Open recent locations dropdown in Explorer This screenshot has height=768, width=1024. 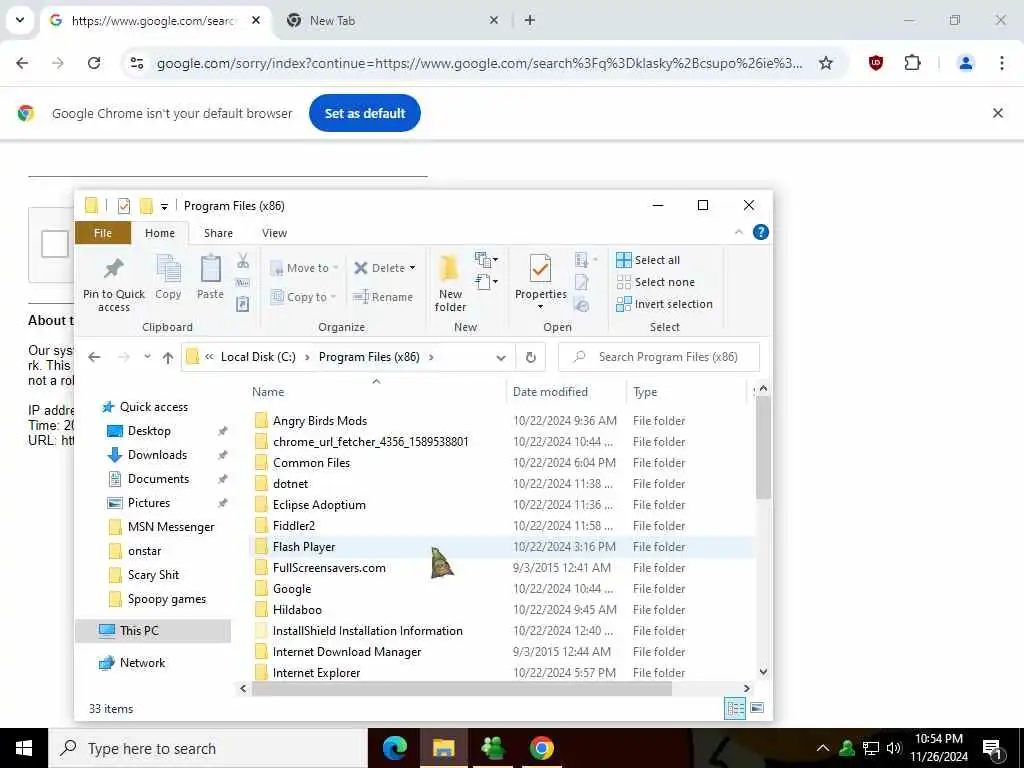(x=148, y=357)
